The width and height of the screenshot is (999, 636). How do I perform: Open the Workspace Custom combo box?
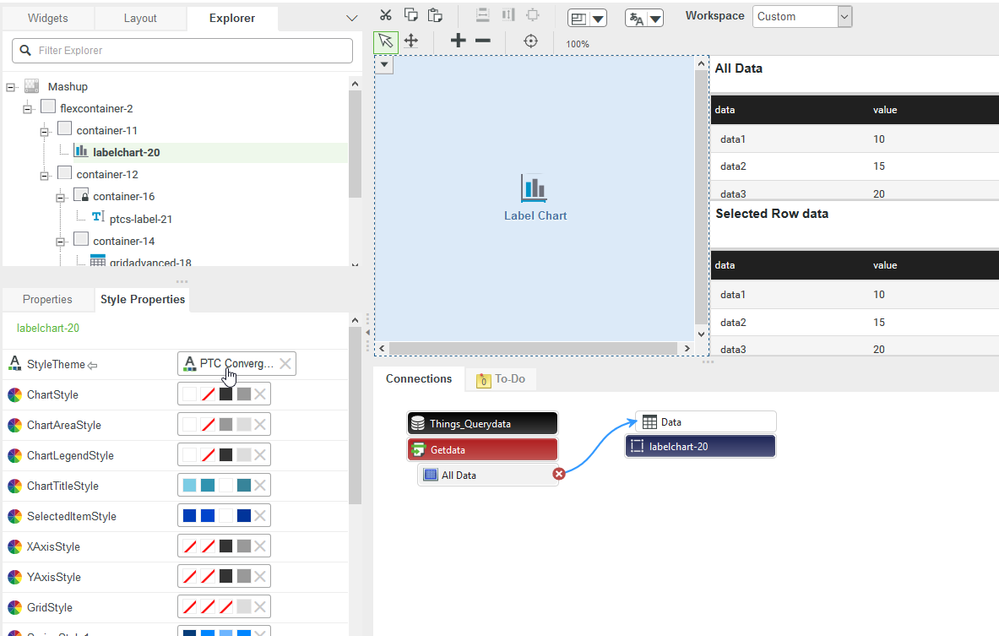coord(802,17)
